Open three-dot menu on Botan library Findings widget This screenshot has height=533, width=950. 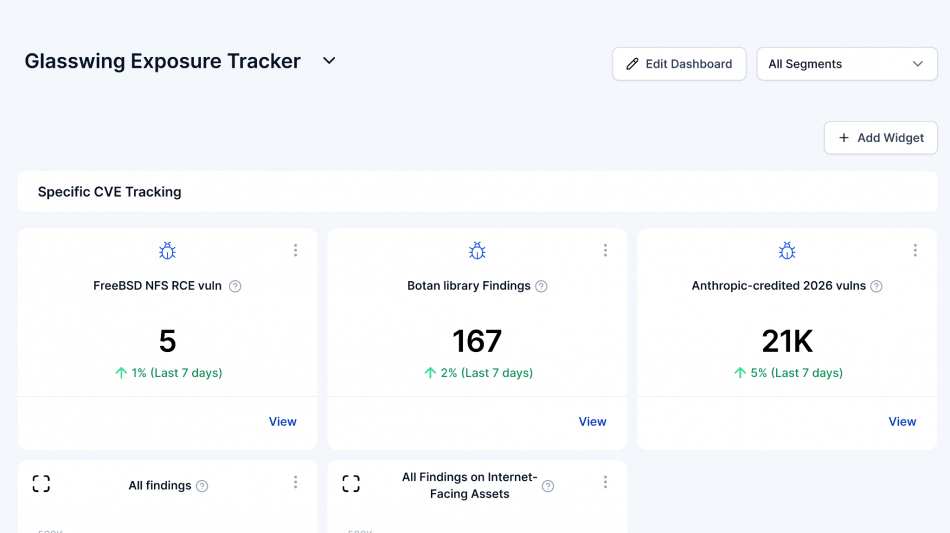(605, 250)
